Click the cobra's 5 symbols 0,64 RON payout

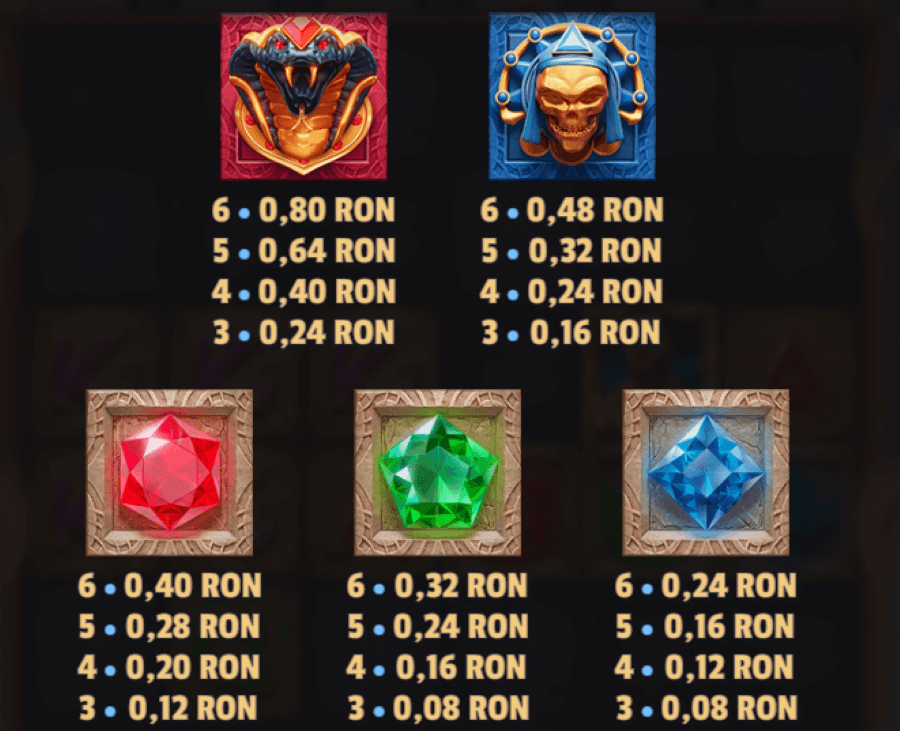pos(304,251)
